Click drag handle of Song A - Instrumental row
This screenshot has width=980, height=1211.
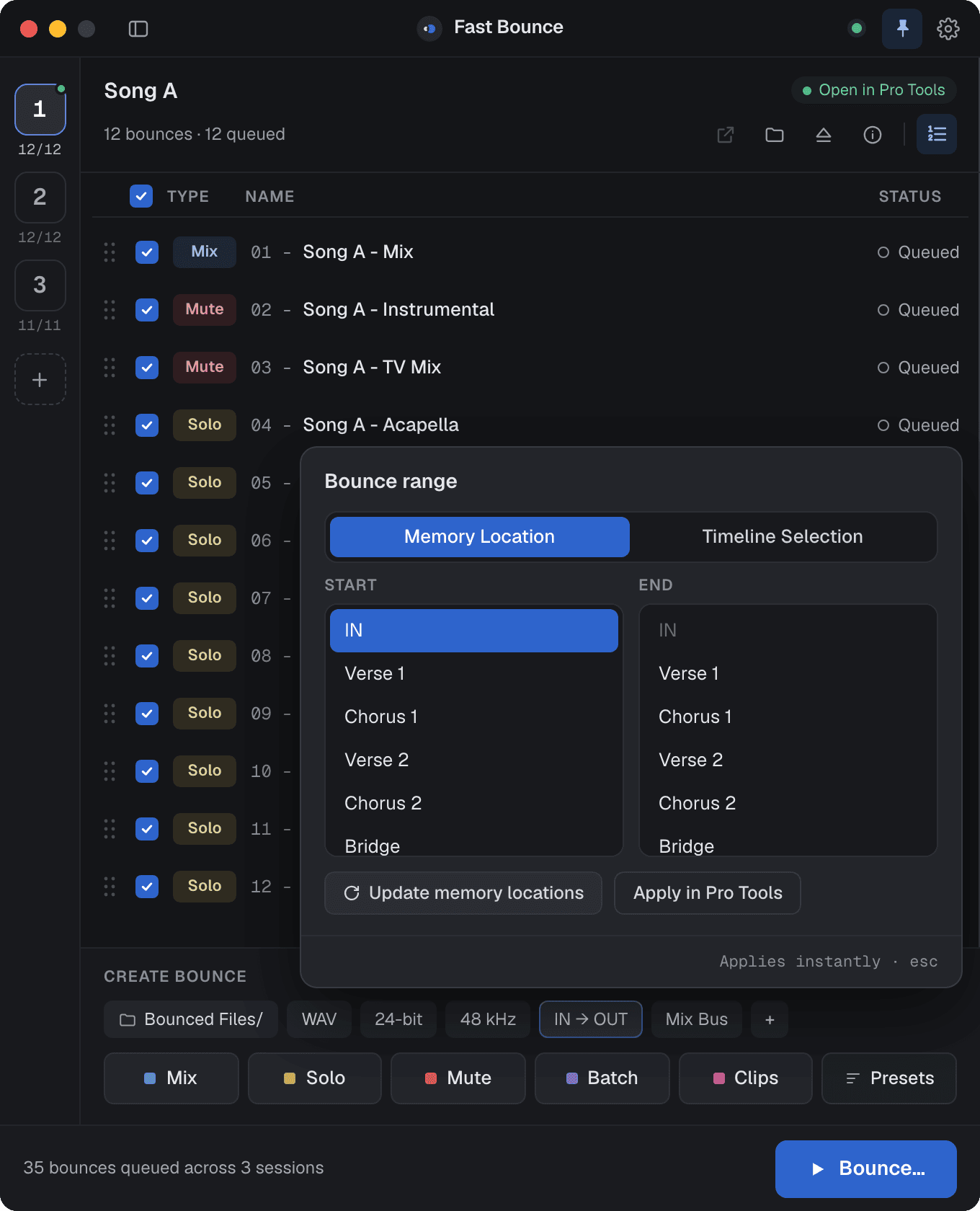pyautogui.click(x=110, y=310)
